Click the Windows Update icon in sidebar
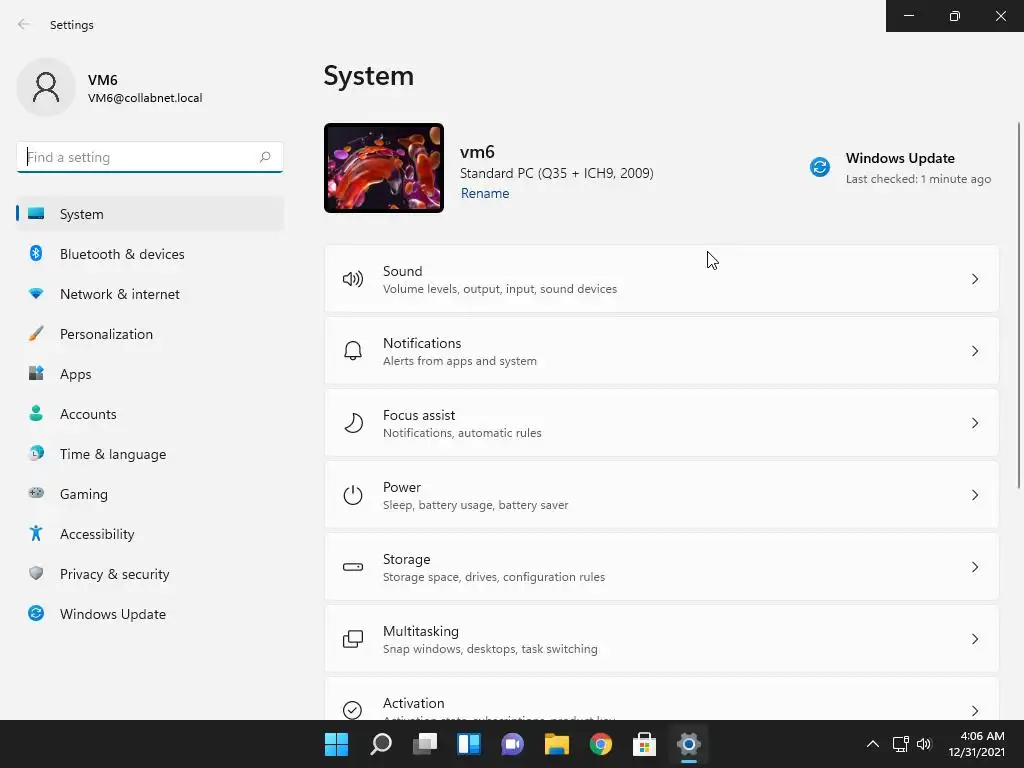Viewport: 1024px width, 768px height. pos(36,613)
